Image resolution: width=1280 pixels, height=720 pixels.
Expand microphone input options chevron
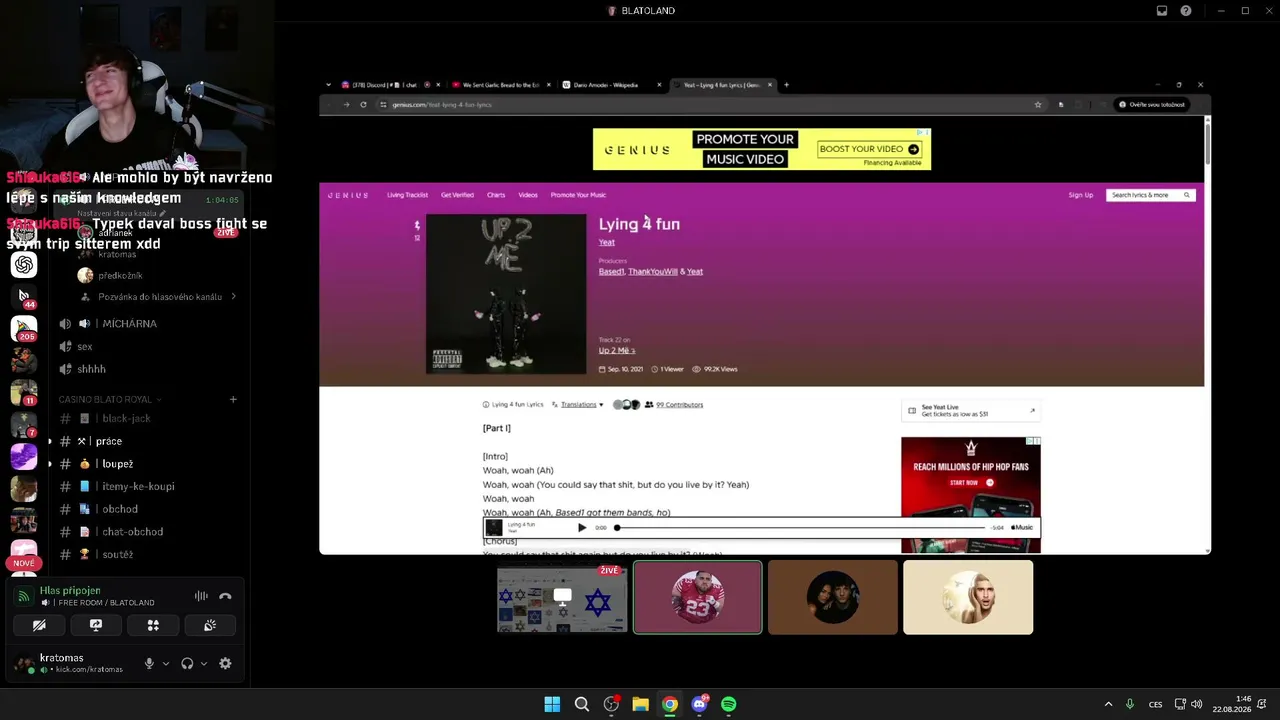[166, 663]
